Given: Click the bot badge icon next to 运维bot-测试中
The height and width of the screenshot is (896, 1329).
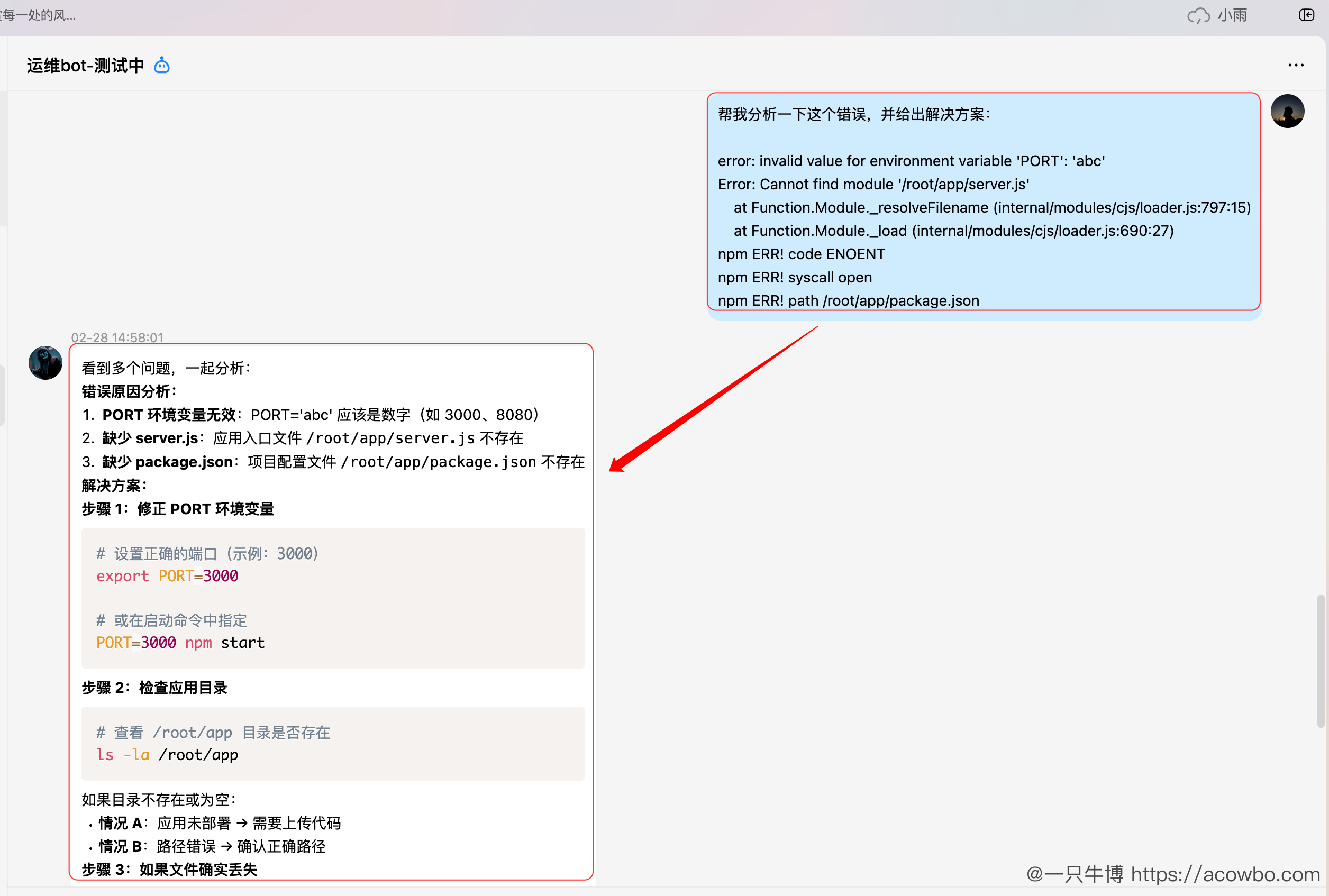Looking at the screenshot, I should click(161, 66).
